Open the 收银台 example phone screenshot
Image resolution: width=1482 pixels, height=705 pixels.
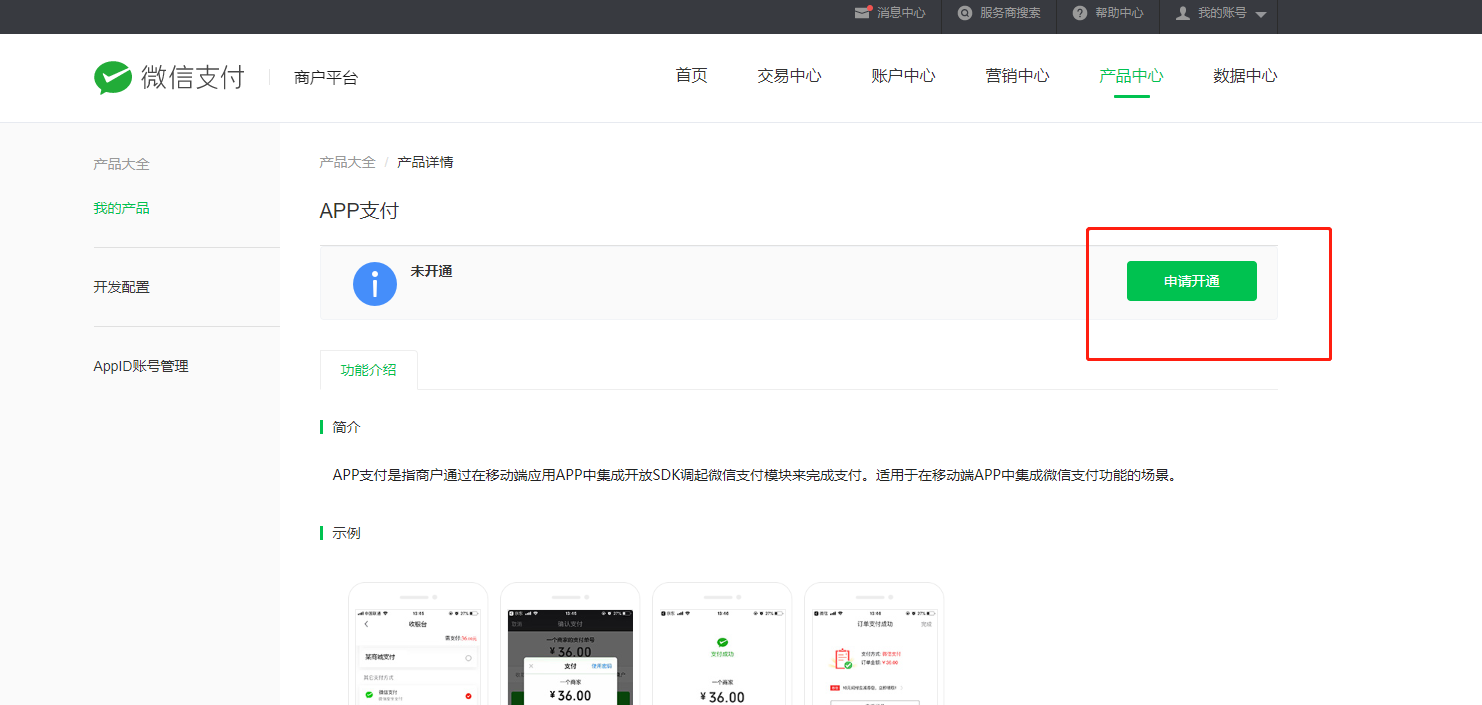point(418,644)
